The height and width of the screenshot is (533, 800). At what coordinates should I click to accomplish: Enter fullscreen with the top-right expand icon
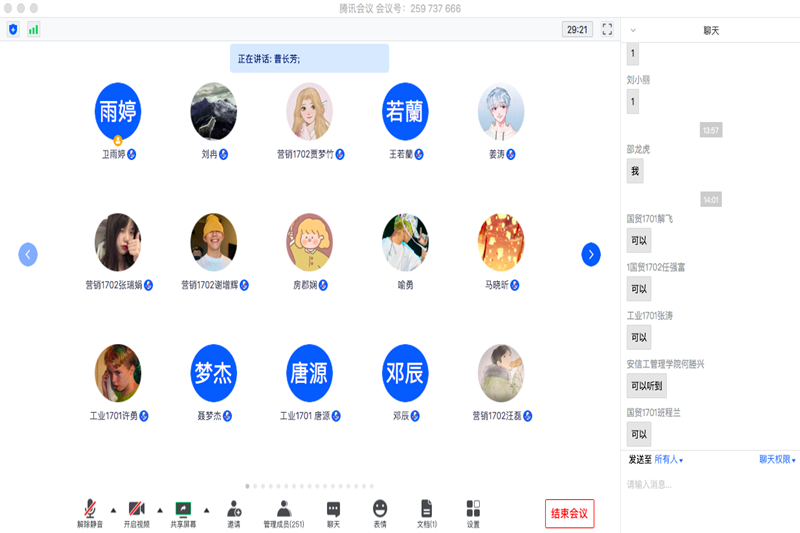tap(607, 30)
